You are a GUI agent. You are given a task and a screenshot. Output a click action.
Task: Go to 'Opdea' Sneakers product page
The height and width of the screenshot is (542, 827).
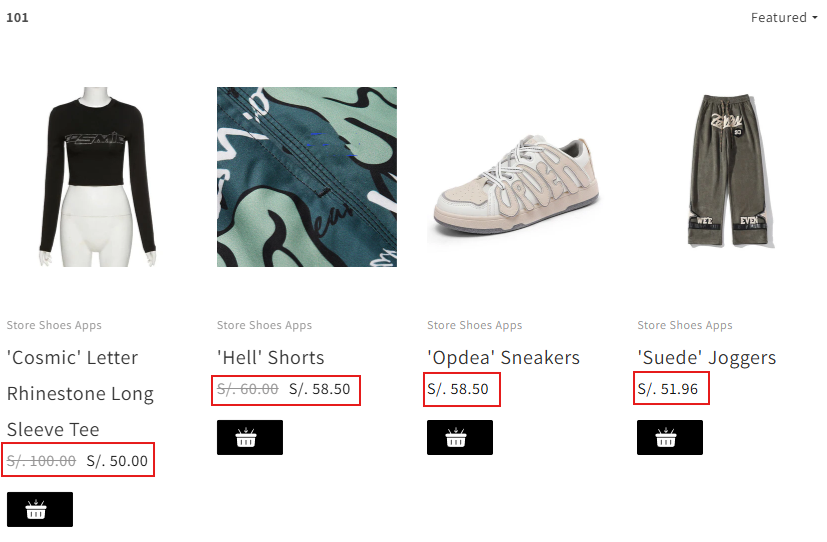click(x=503, y=358)
